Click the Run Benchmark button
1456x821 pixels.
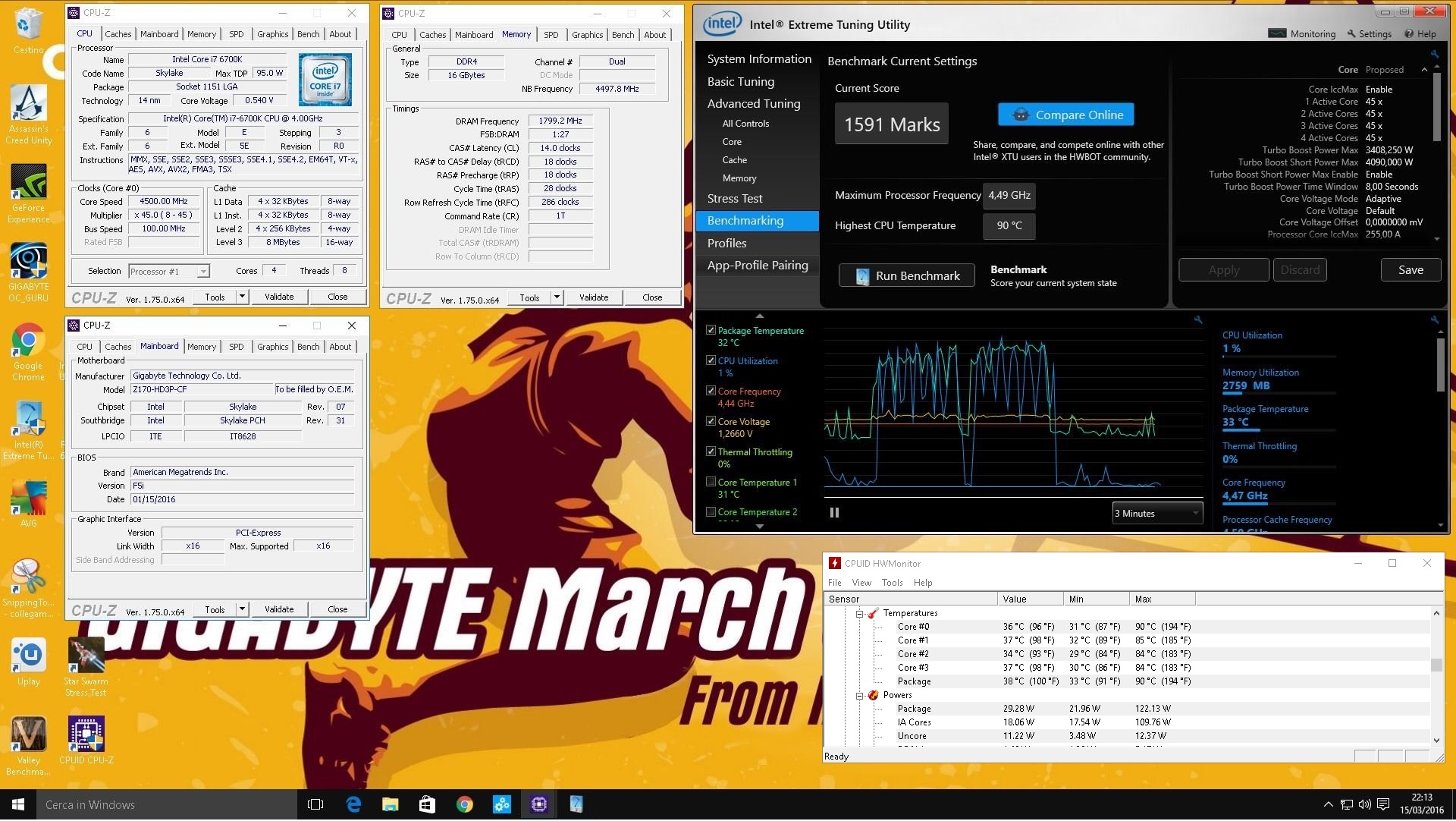pos(907,276)
